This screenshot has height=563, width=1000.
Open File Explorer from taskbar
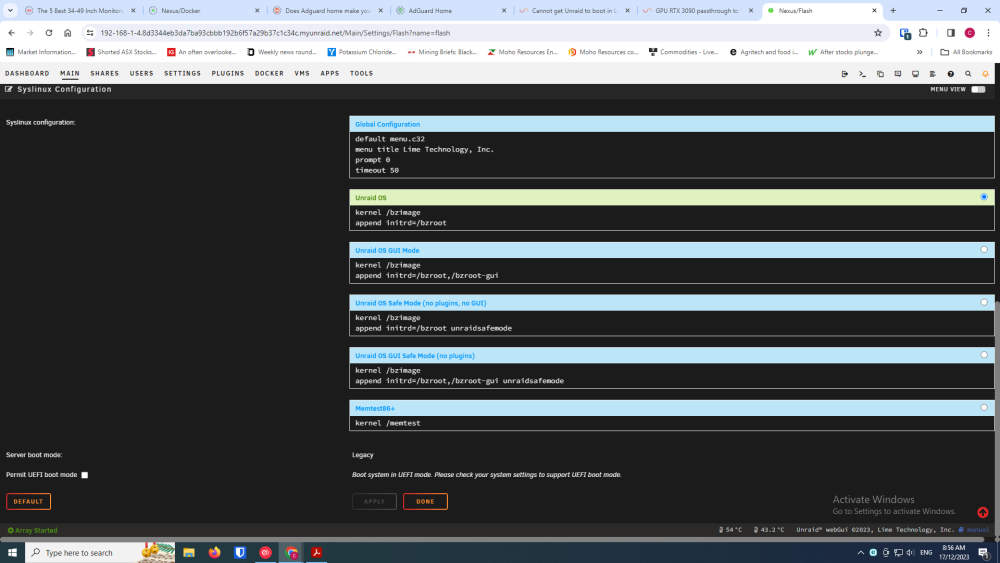[189, 552]
